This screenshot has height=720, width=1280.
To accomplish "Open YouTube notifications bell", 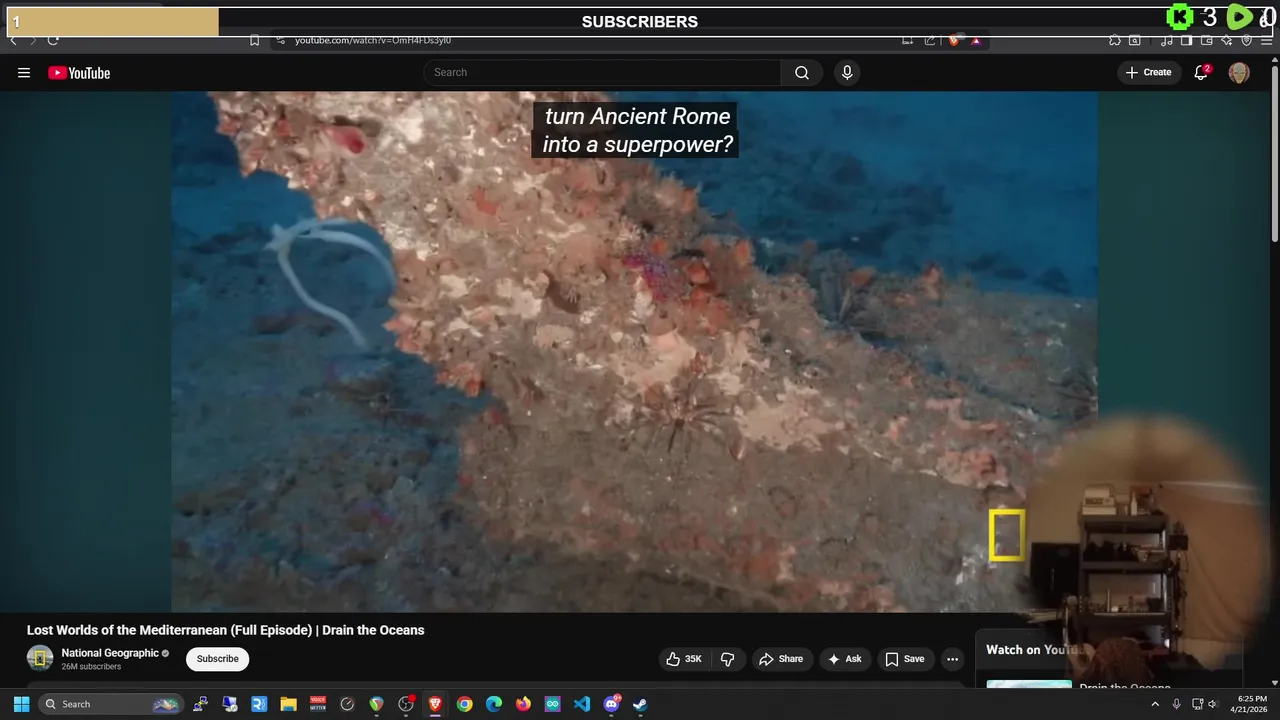I will coord(1201,72).
